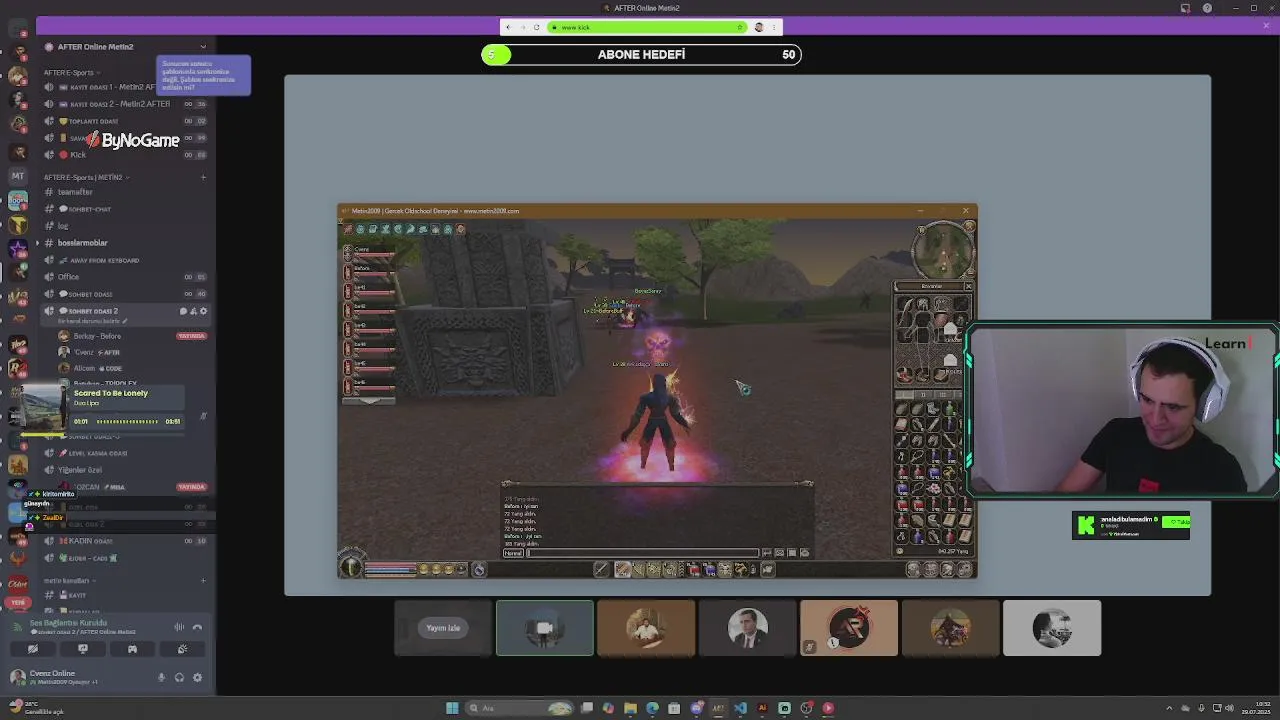Viewport: 1280px width, 720px height.
Task: Join the KADIN ODASI voice channel
Action: coord(125,541)
